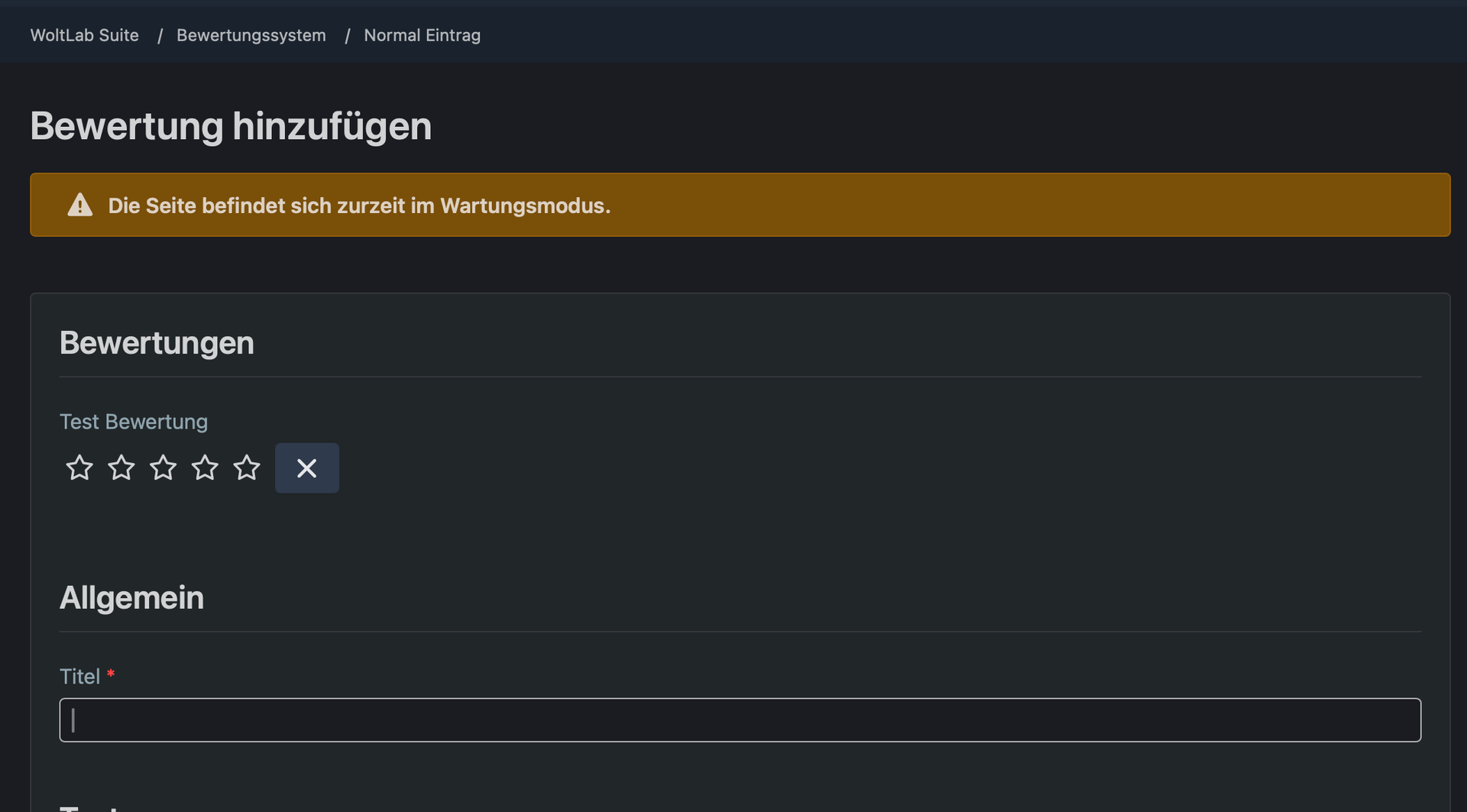Clear the star rating with X button
The image size is (1467, 812).
[x=307, y=467]
